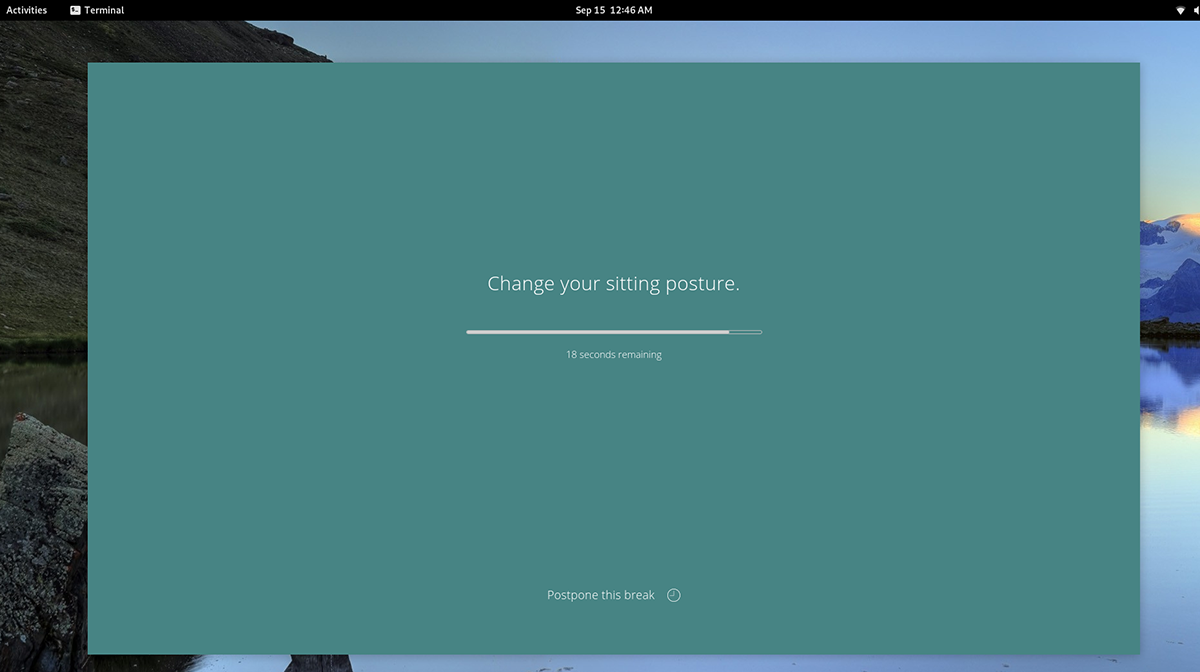The image size is (1200, 672).
Task: Click the Terminal icon in top bar
Action: [76, 10]
